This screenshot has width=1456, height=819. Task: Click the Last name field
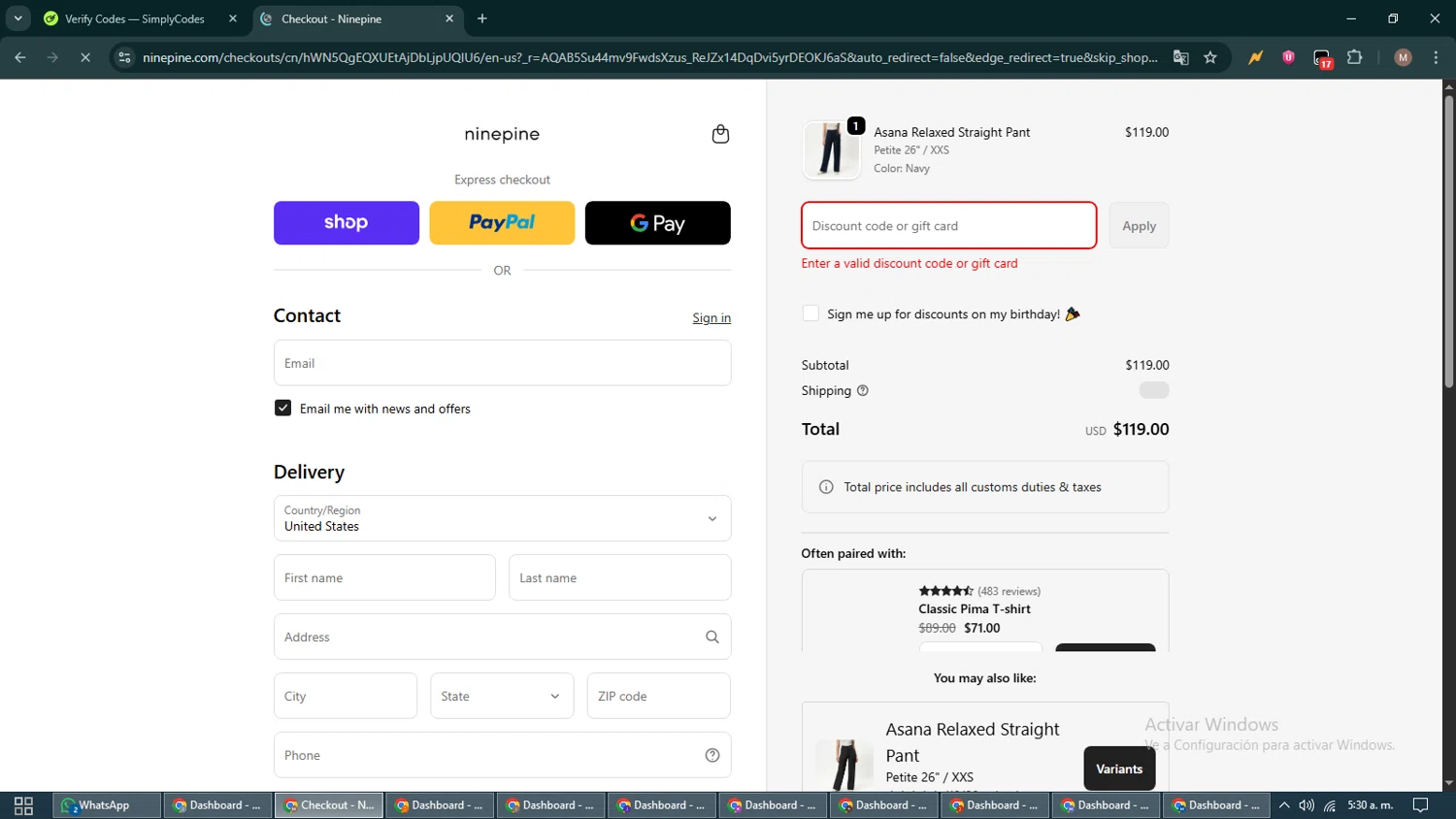[619, 577]
